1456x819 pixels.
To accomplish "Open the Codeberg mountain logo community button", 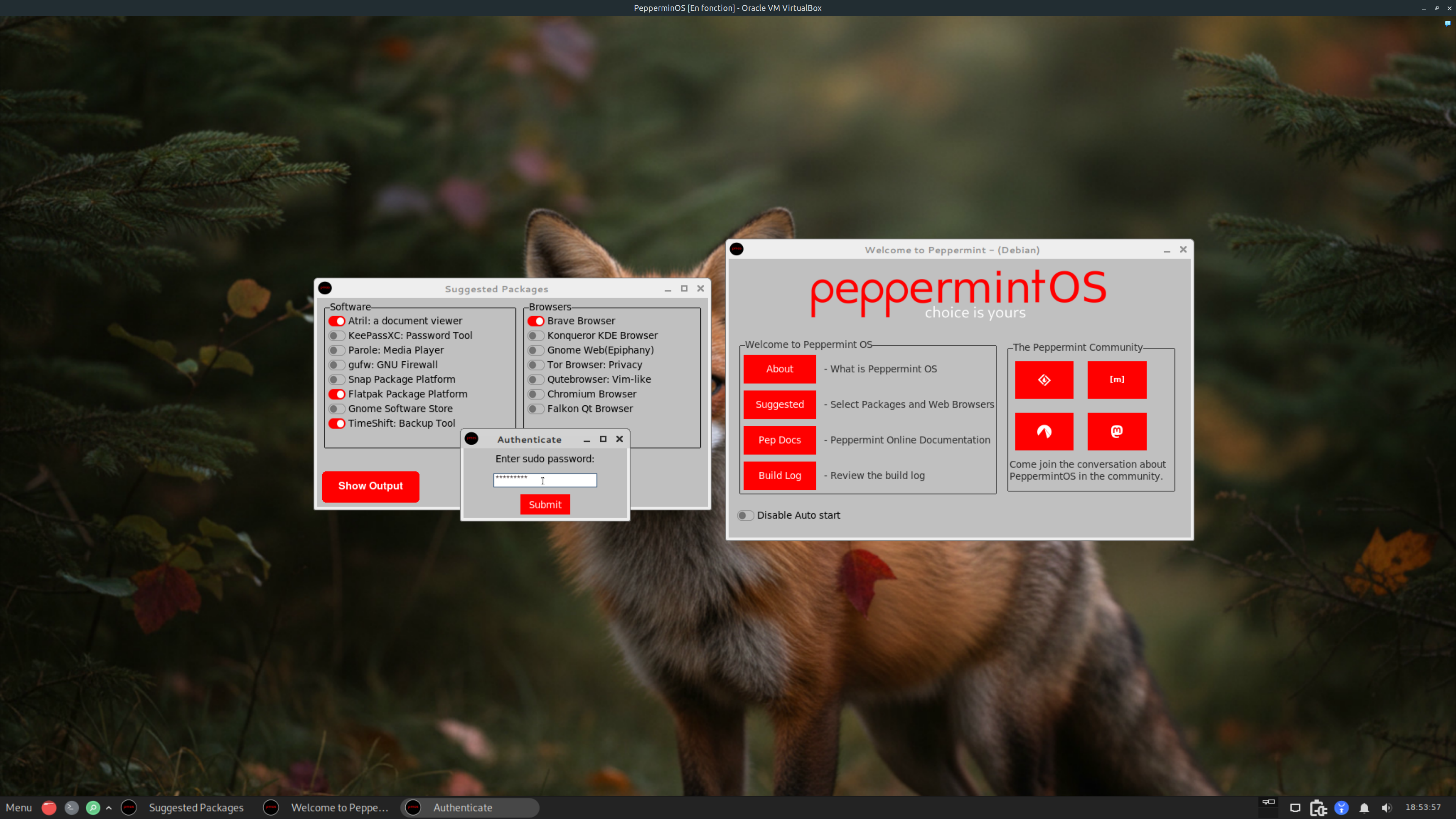I will [1044, 431].
